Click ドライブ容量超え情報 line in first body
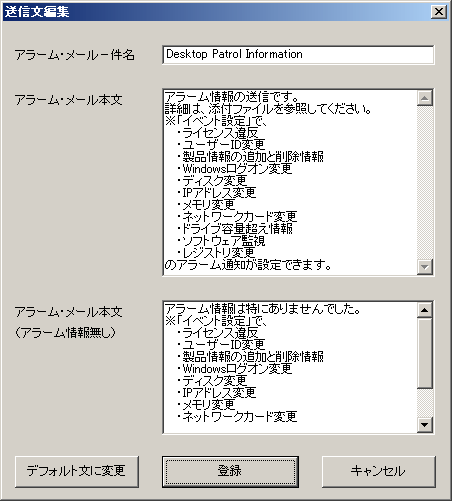 pos(235,229)
